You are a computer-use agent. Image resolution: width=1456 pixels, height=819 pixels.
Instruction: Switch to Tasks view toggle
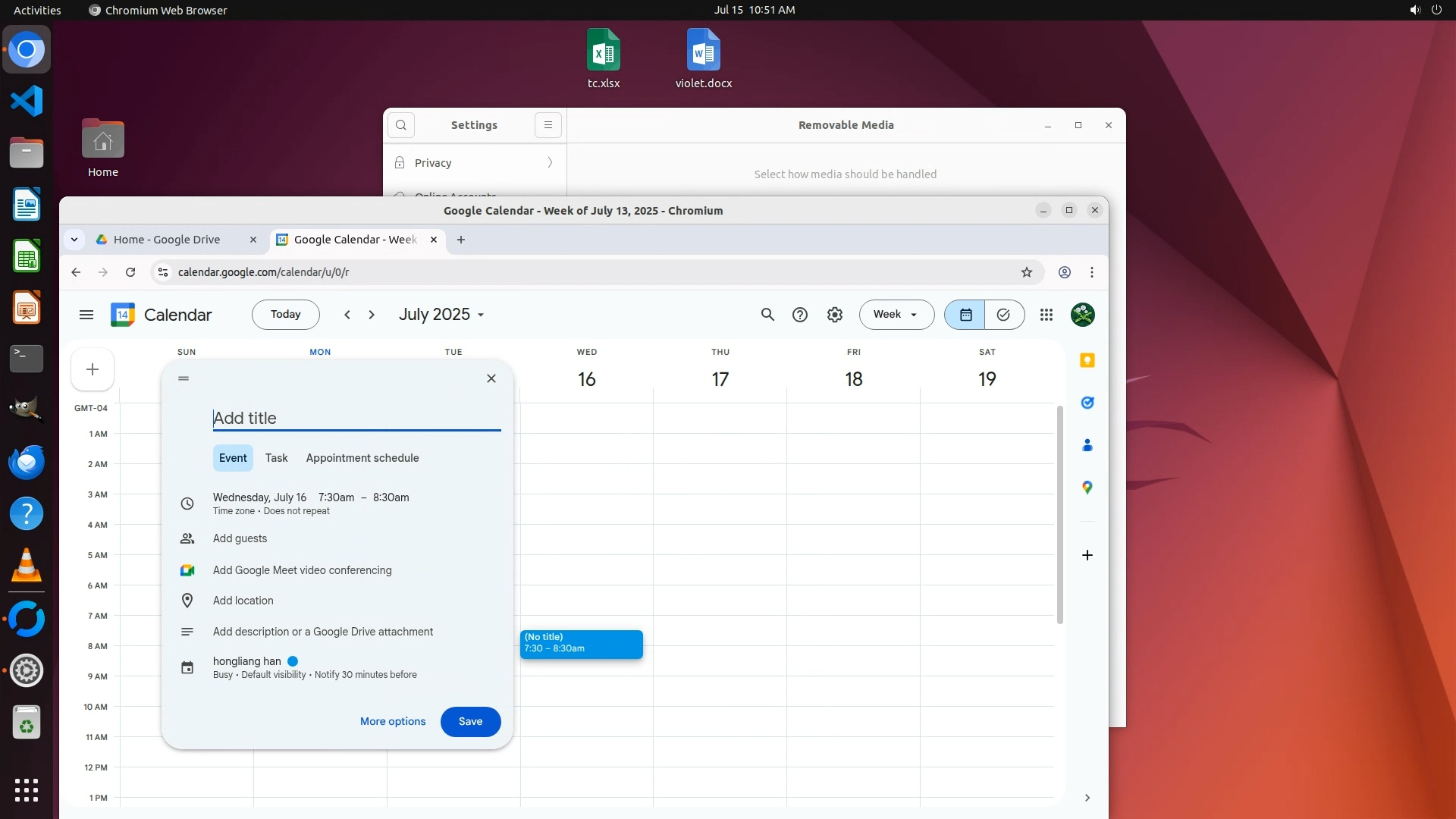1003,315
